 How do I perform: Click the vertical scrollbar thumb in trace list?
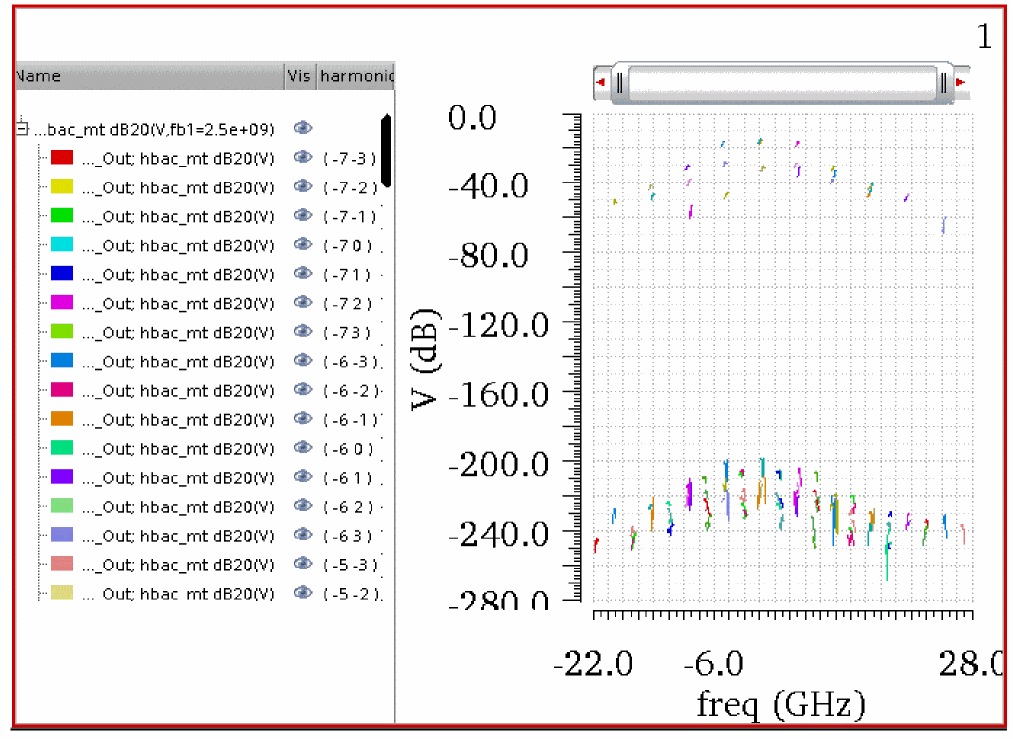386,150
